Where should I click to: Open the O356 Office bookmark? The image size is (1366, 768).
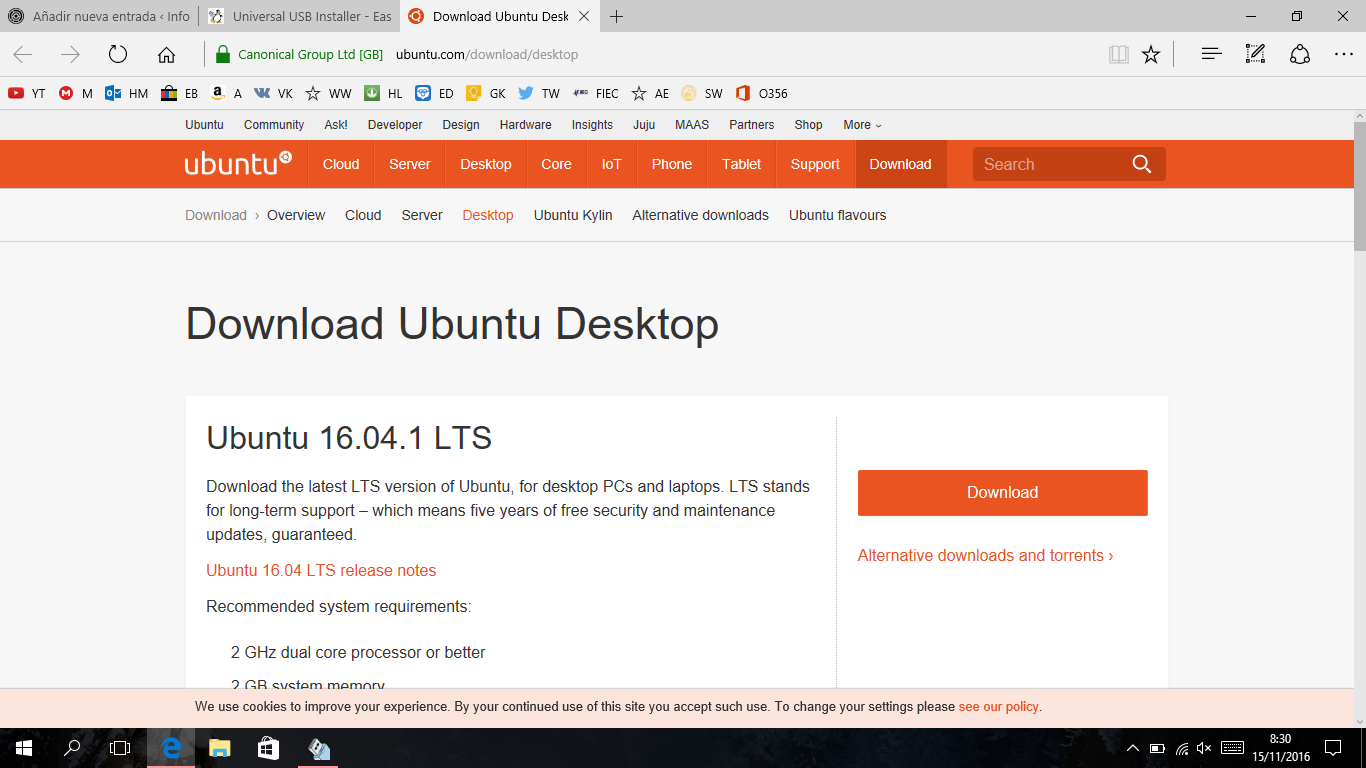[761, 93]
